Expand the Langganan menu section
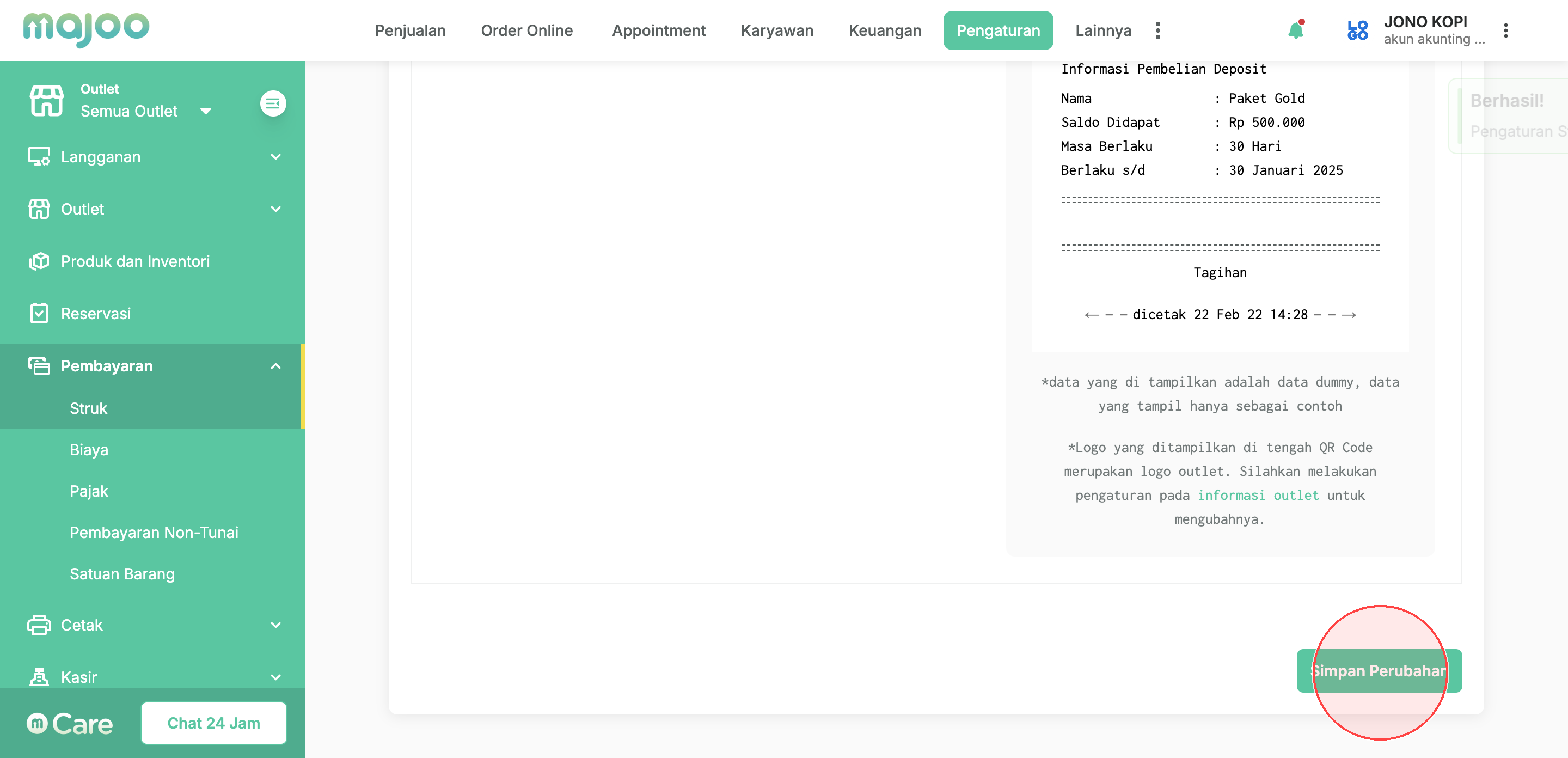 275,157
